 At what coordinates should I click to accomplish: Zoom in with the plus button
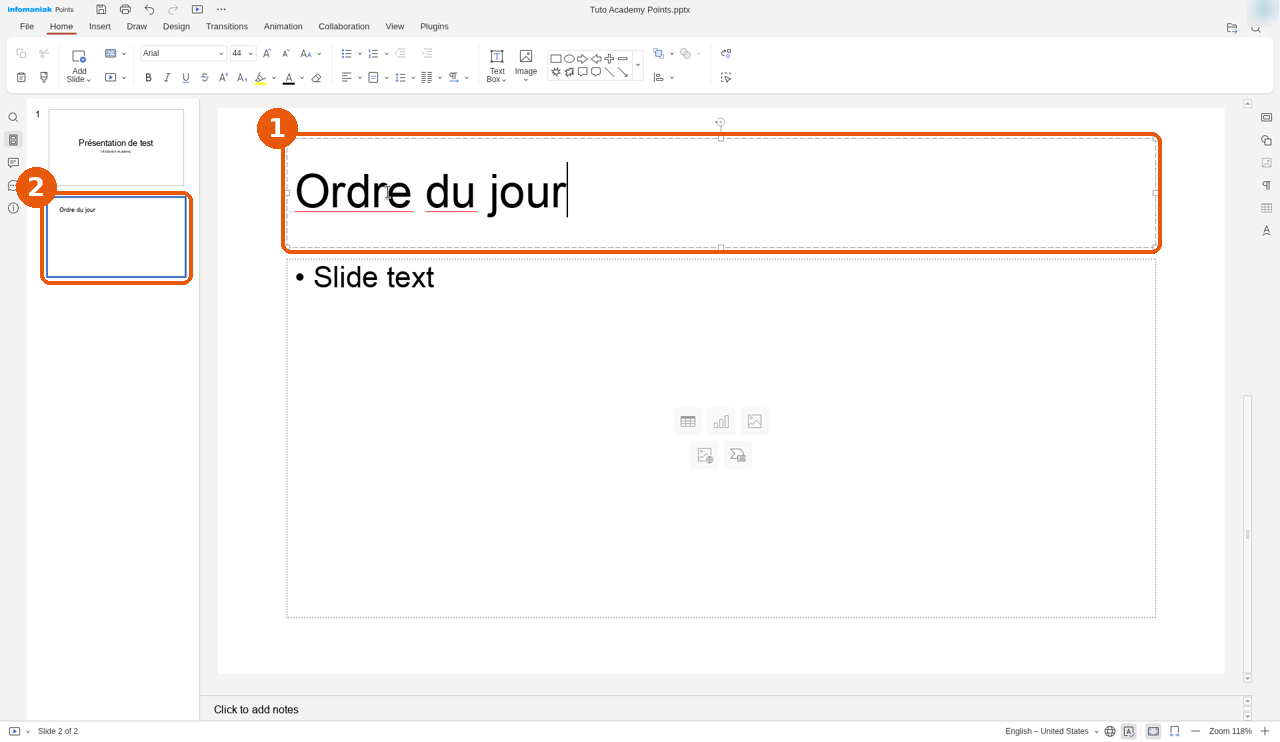(x=1265, y=731)
